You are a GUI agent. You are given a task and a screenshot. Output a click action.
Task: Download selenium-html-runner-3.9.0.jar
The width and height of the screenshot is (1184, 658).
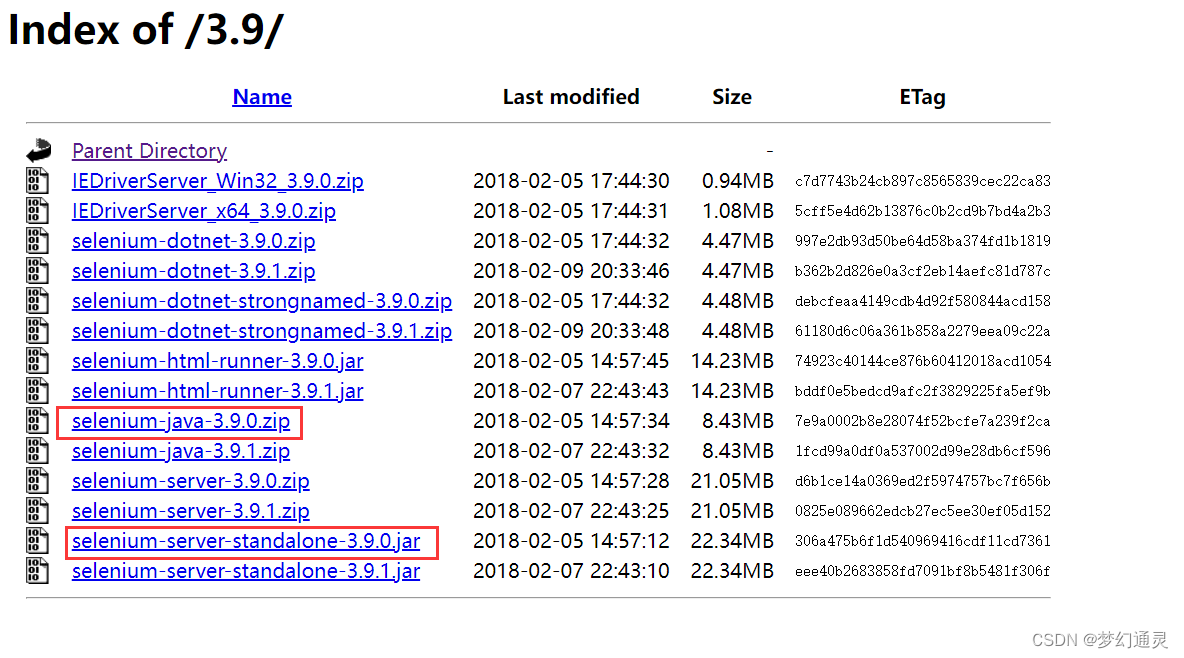[x=217, y=361]
